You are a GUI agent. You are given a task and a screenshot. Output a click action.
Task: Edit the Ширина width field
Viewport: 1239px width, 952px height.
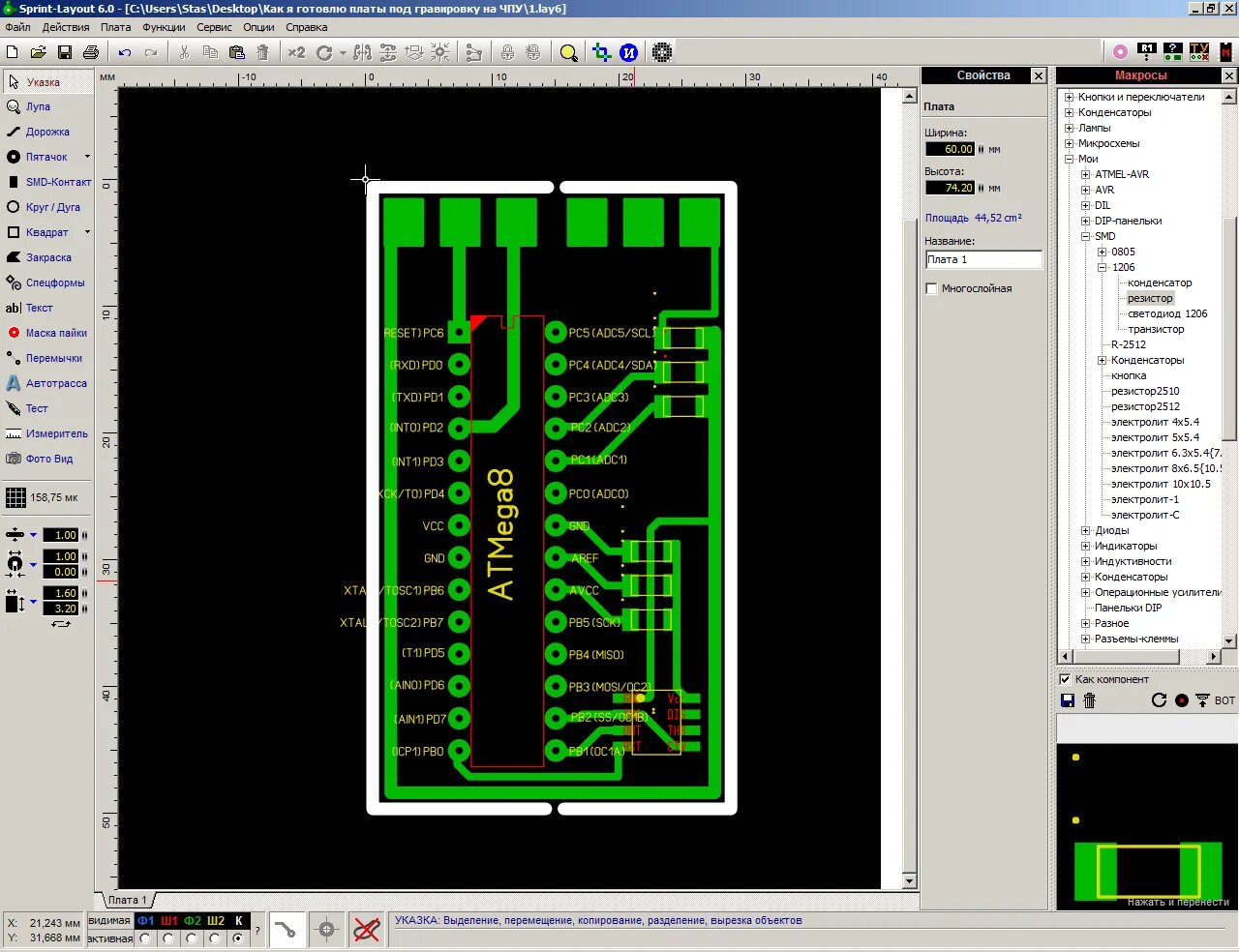(x=951, y=149)
